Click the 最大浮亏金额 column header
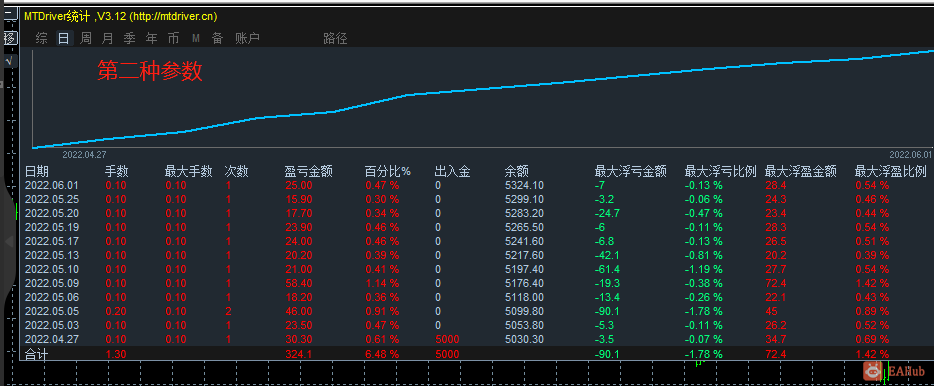The width and height of the screenshot is (934, 386). click(630, 172)
